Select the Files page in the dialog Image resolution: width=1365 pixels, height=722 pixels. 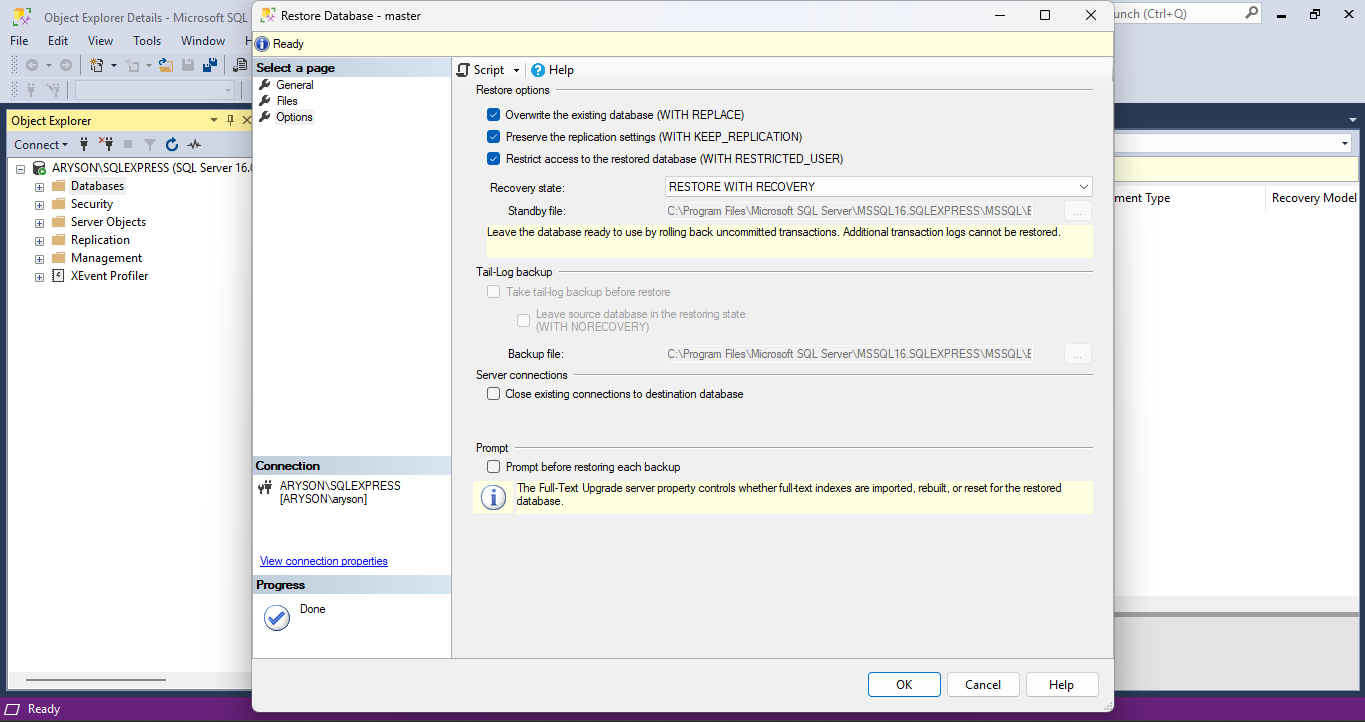tap(286, 100)
